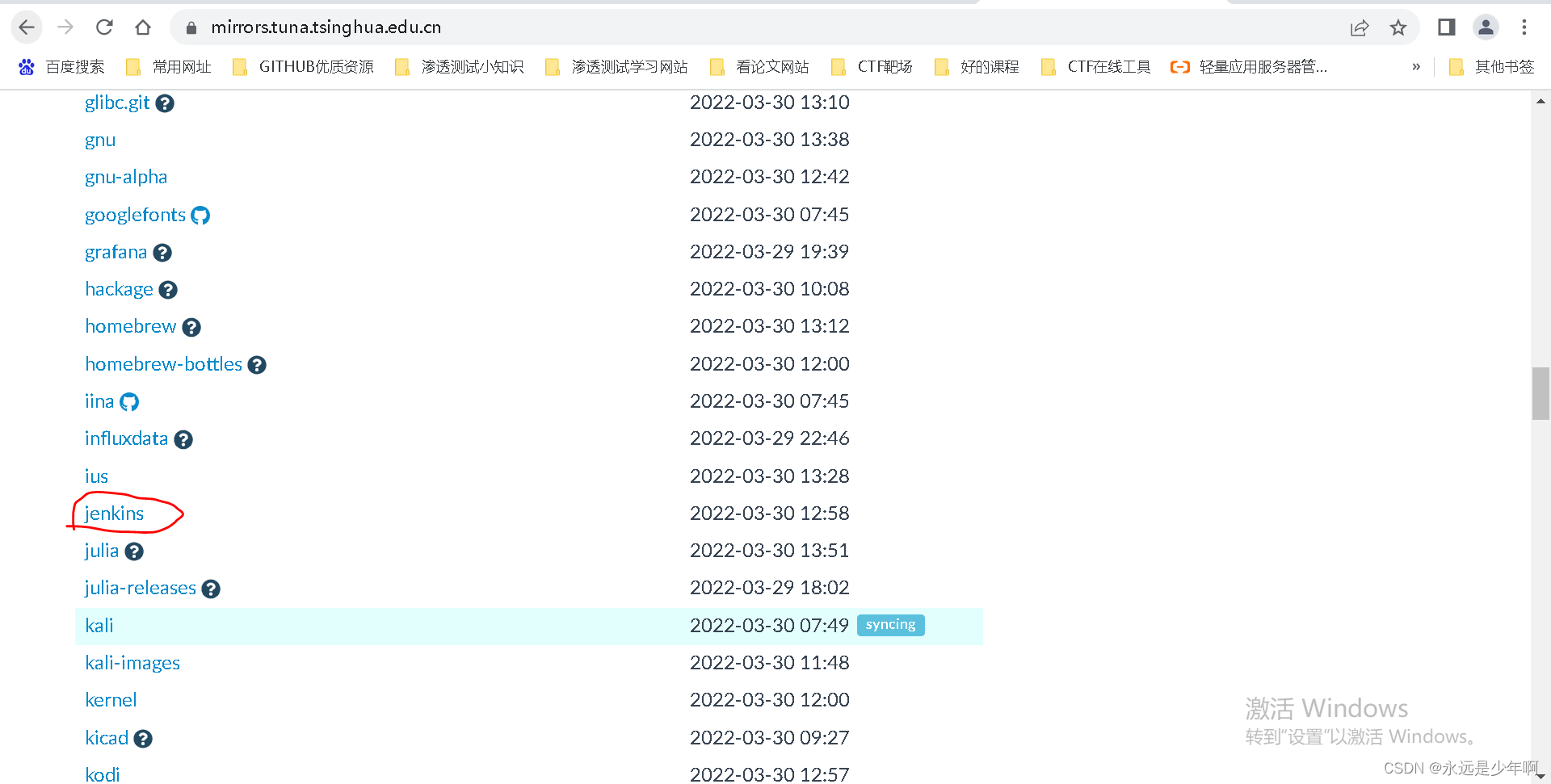Screen dimensions: 1551x784
Task: Click the site lock icon in address bar
Action: [x=191, y=27]
